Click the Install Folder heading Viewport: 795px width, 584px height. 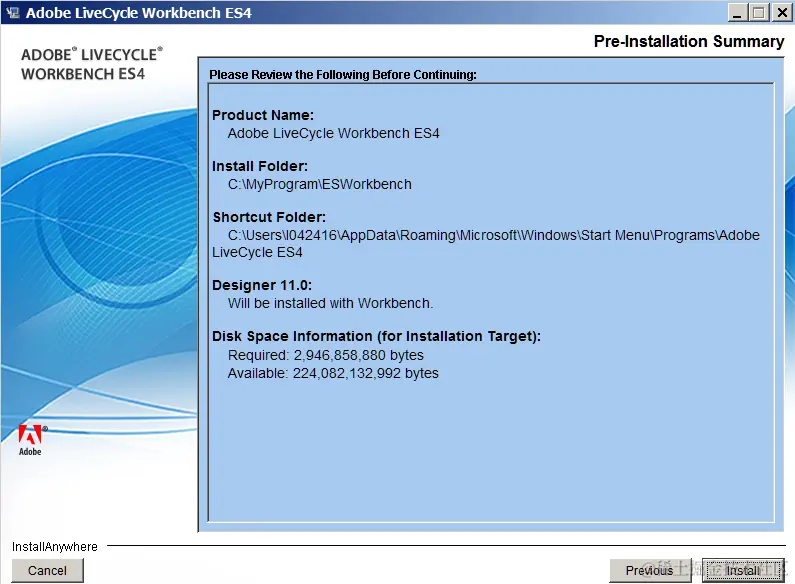pos(260,166)
